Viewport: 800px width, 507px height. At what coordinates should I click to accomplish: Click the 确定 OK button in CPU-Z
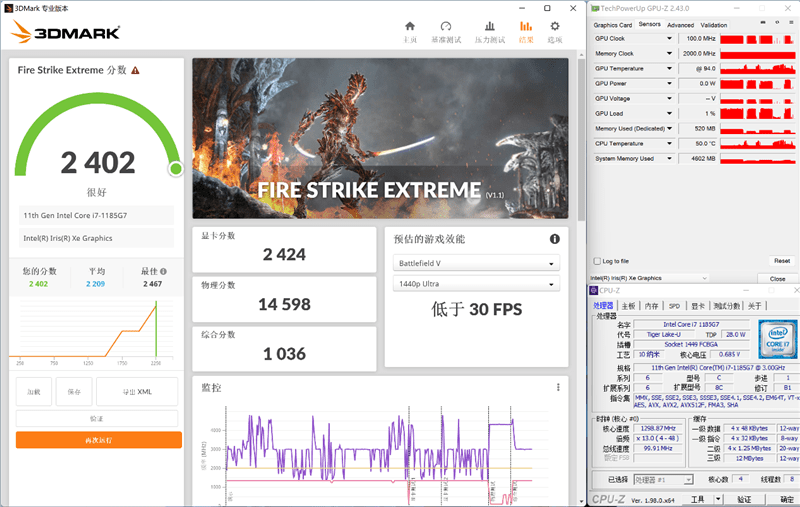coord(786,499)
